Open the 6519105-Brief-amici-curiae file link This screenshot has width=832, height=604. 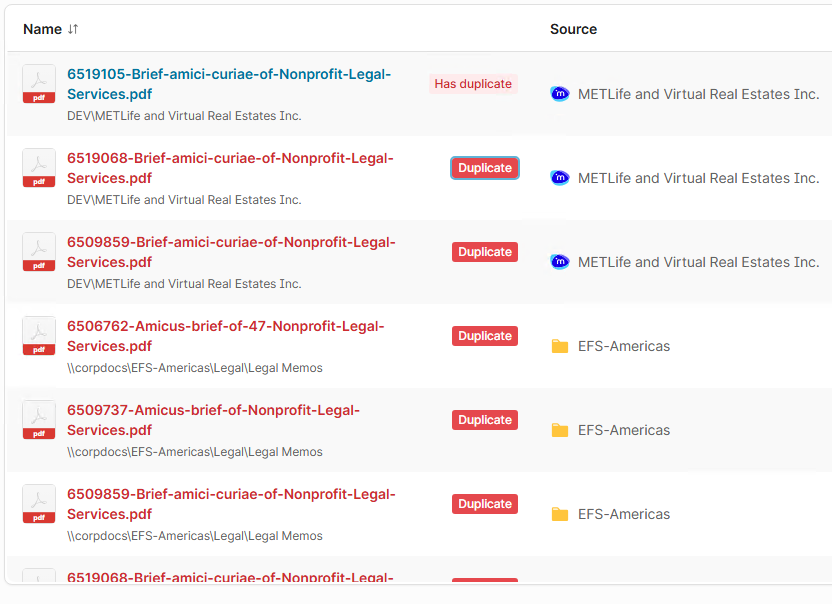coord(228,84)
